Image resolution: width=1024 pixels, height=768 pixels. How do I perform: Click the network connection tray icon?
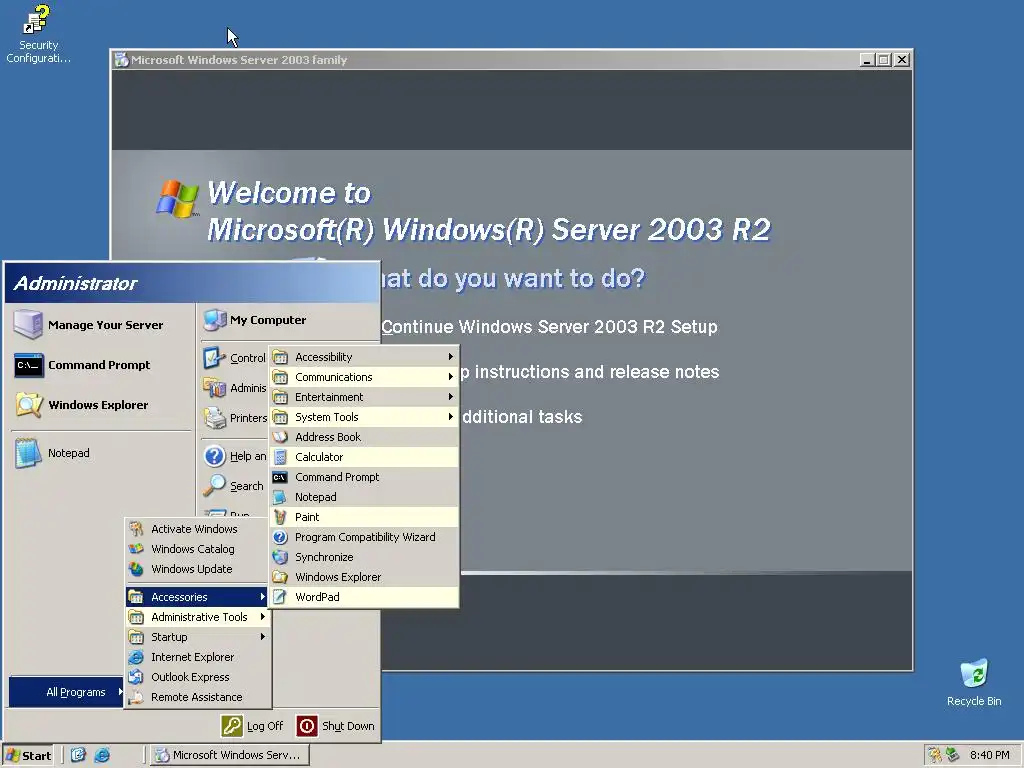pyautogui.click(x=953, y=755)
